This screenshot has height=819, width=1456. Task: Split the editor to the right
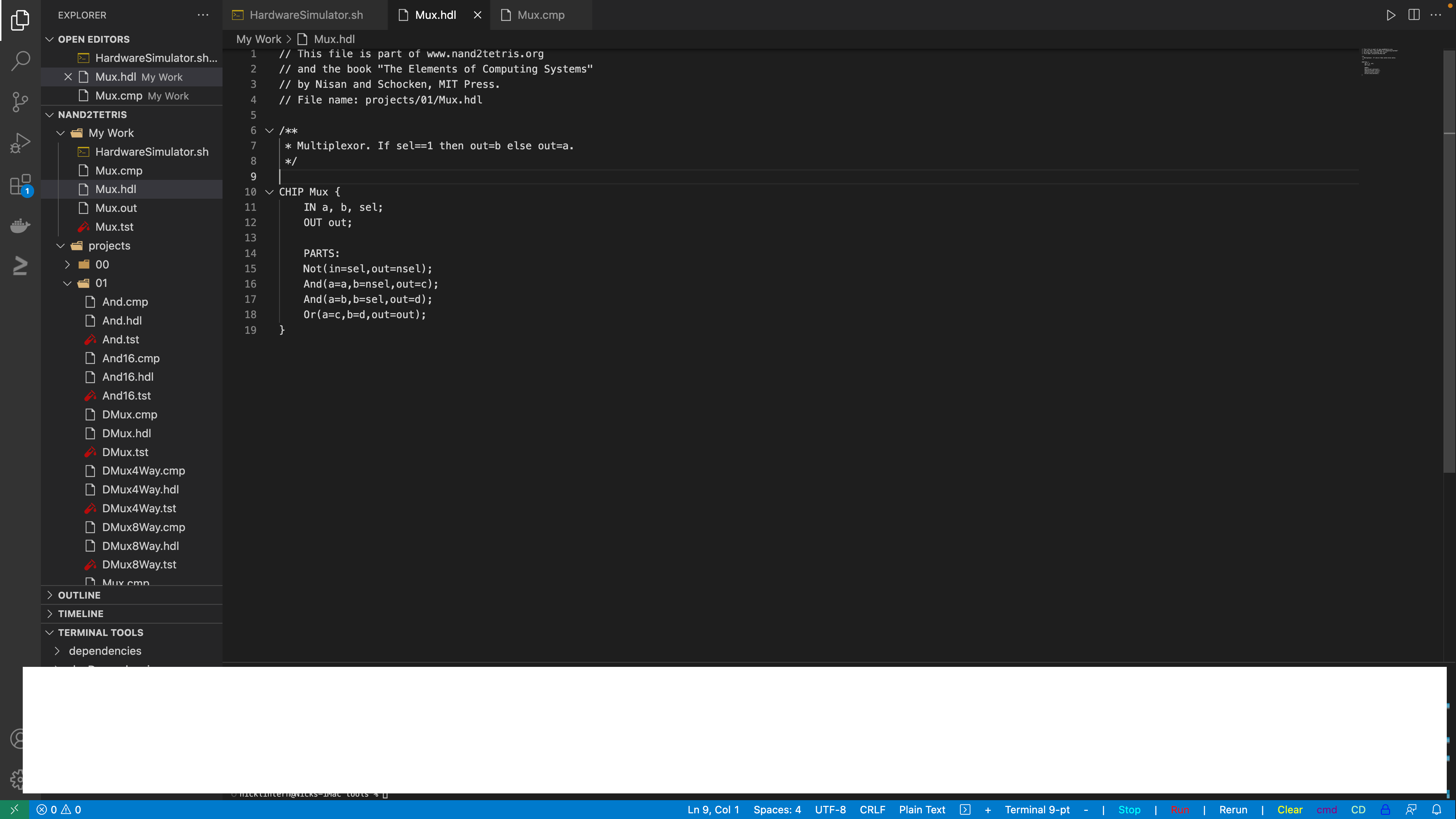click(1414, 15)
